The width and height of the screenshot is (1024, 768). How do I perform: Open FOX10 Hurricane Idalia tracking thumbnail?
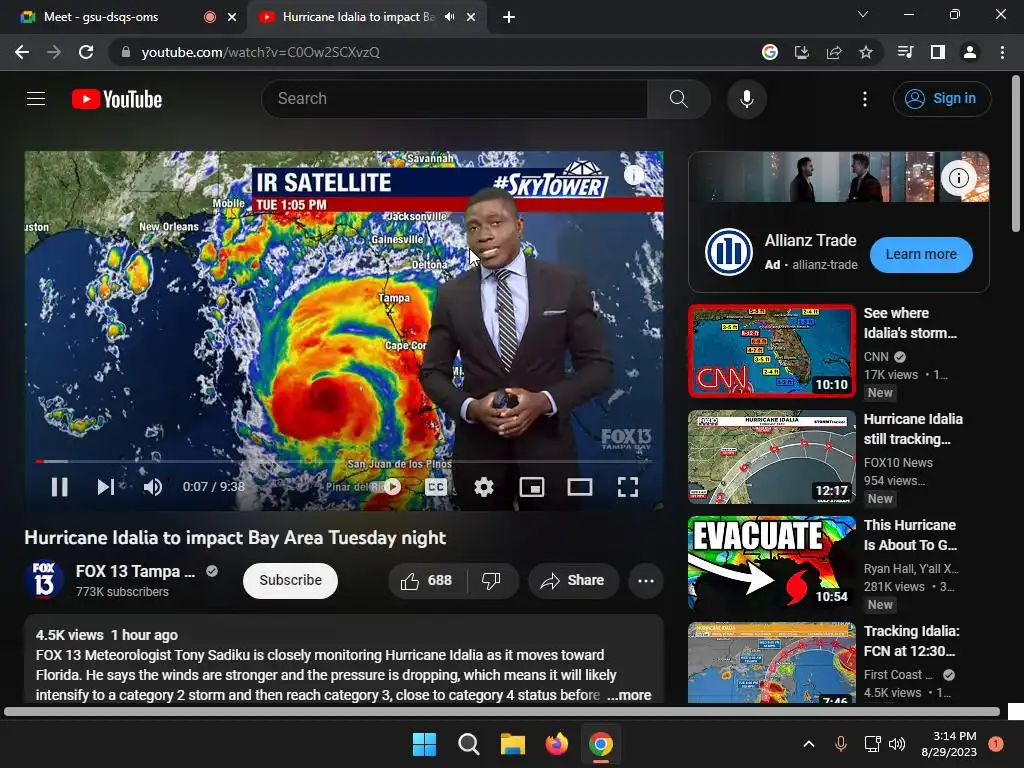[x=772, y=457]
